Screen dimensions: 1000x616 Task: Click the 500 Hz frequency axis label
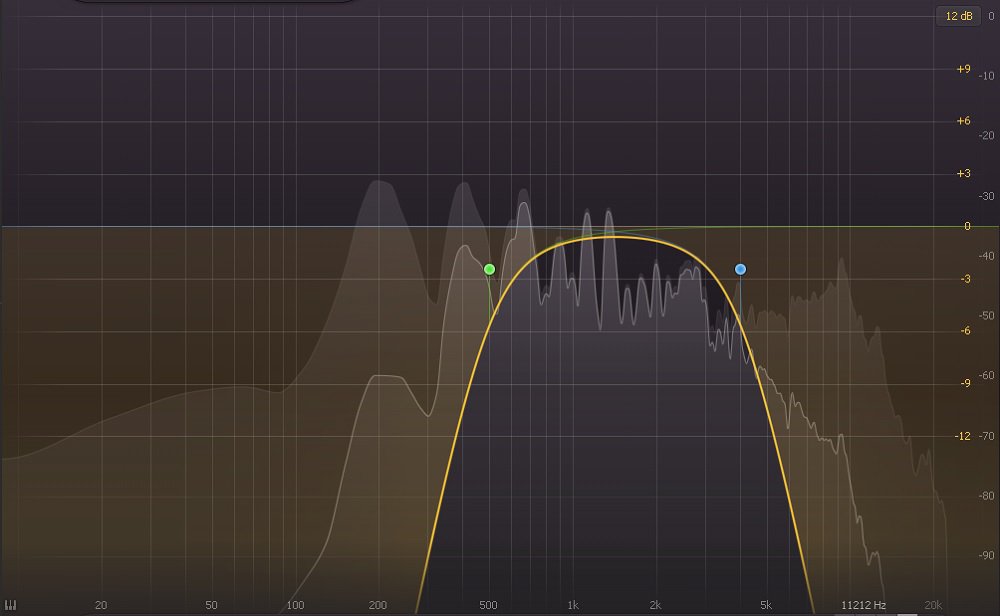pyautogui.click(x=488, y=605)
